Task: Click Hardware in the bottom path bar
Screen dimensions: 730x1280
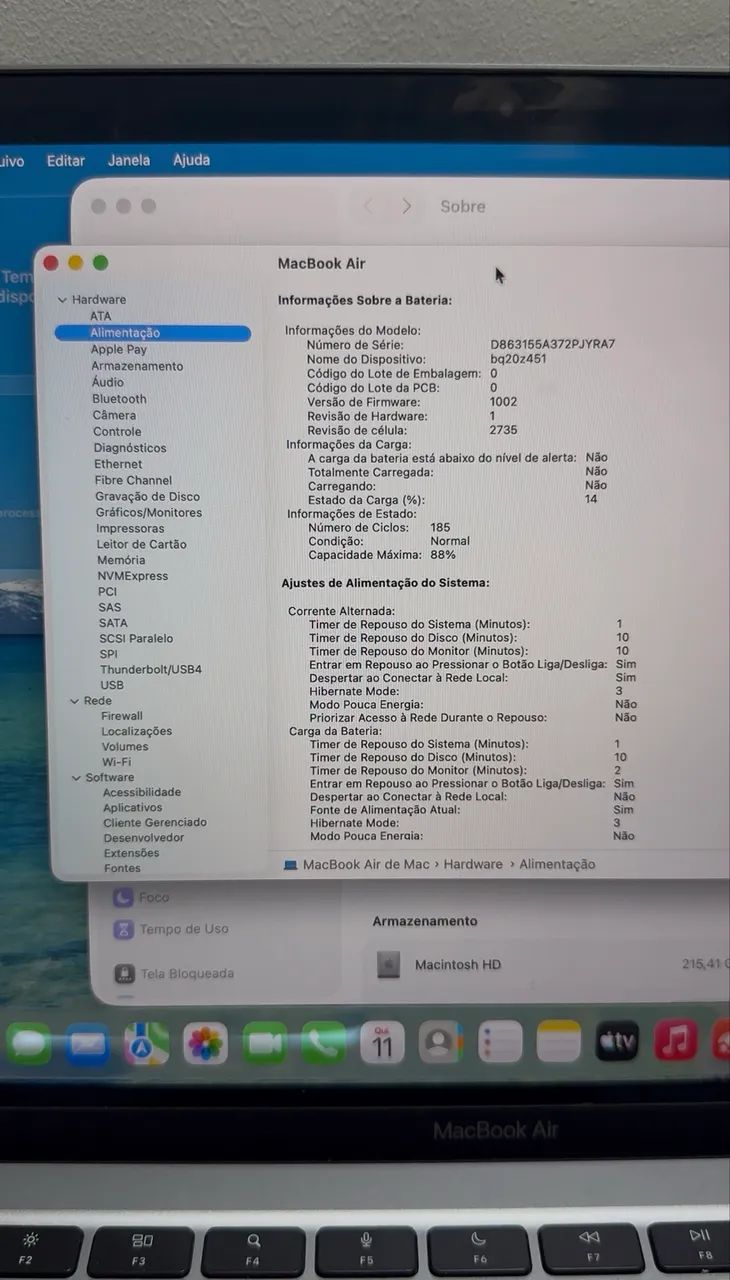Action: [x=473, y=864]
